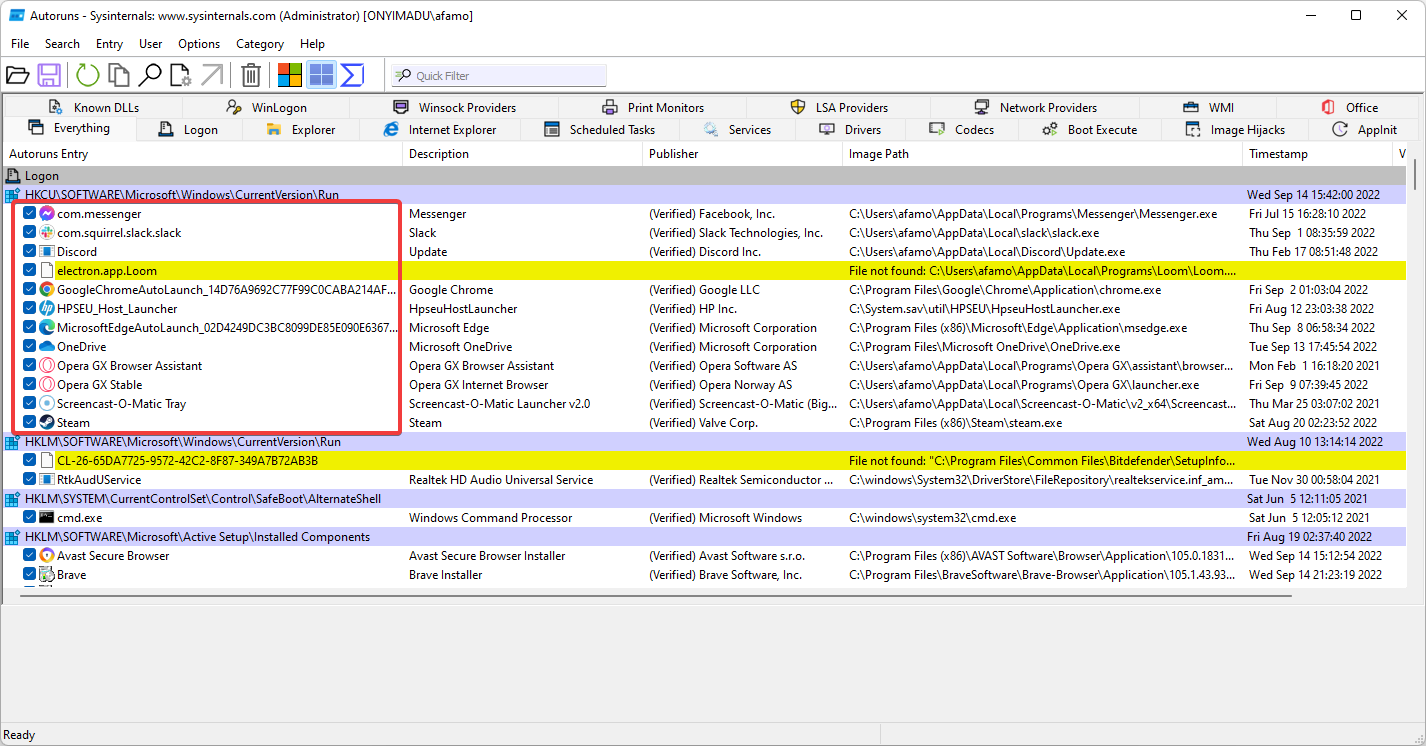Toggle the RtkAudUService checkbox
The width and height of the screenshot is (1426, 746).
30,480
